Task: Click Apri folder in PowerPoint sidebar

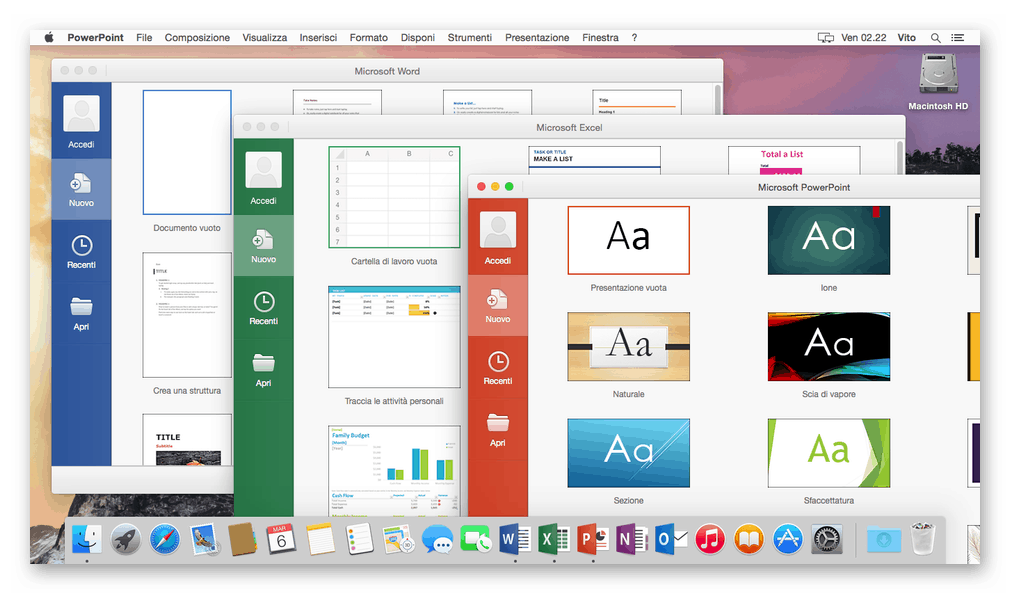Action: (x=498, y=430)
